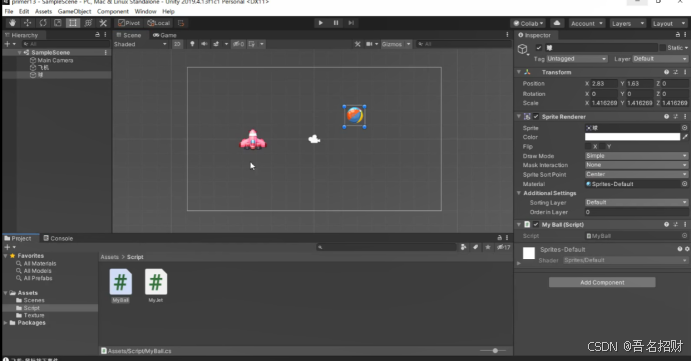Open the Layout dropdown
The height and width of the screenshot is (361, 692).
click(668, 23)
